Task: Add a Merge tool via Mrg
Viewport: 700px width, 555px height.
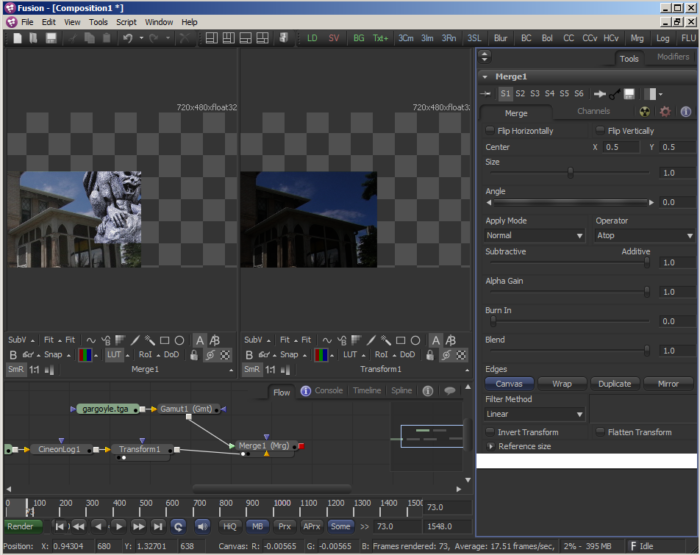Action: click(637, 38)
